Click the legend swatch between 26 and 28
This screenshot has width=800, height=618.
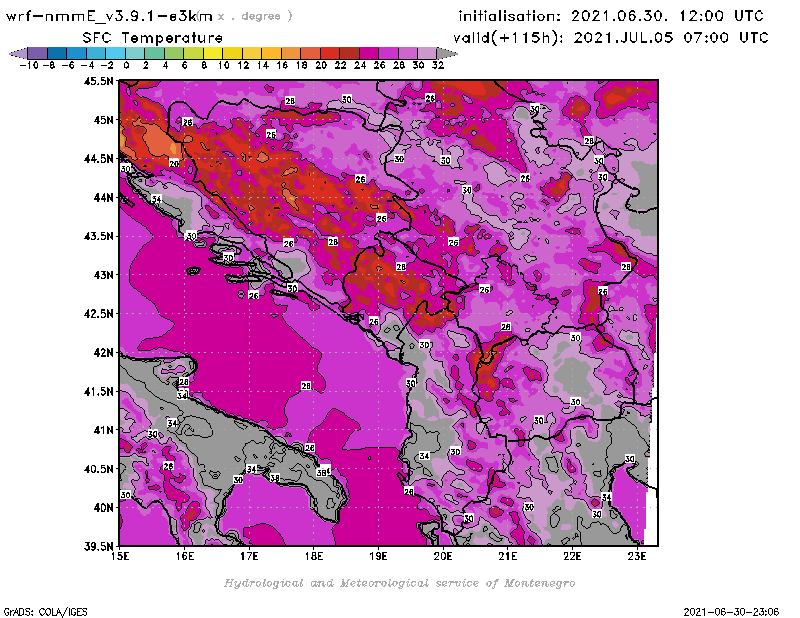tap(388, 53)
